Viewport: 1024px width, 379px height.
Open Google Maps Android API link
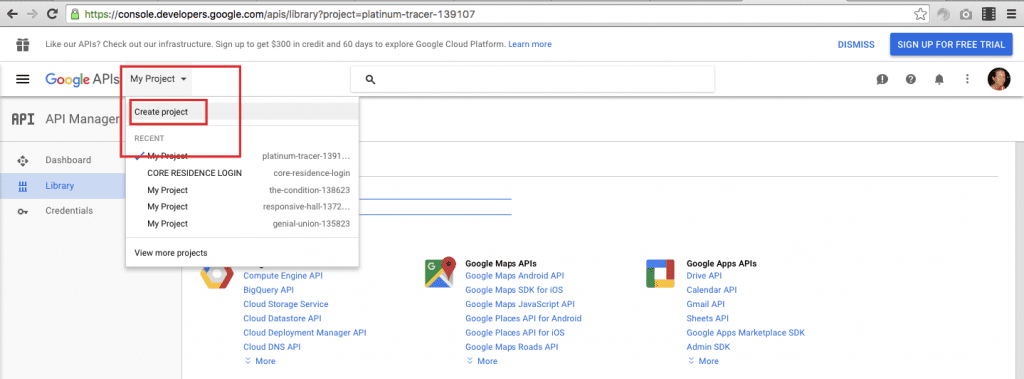tap(515, 276)
